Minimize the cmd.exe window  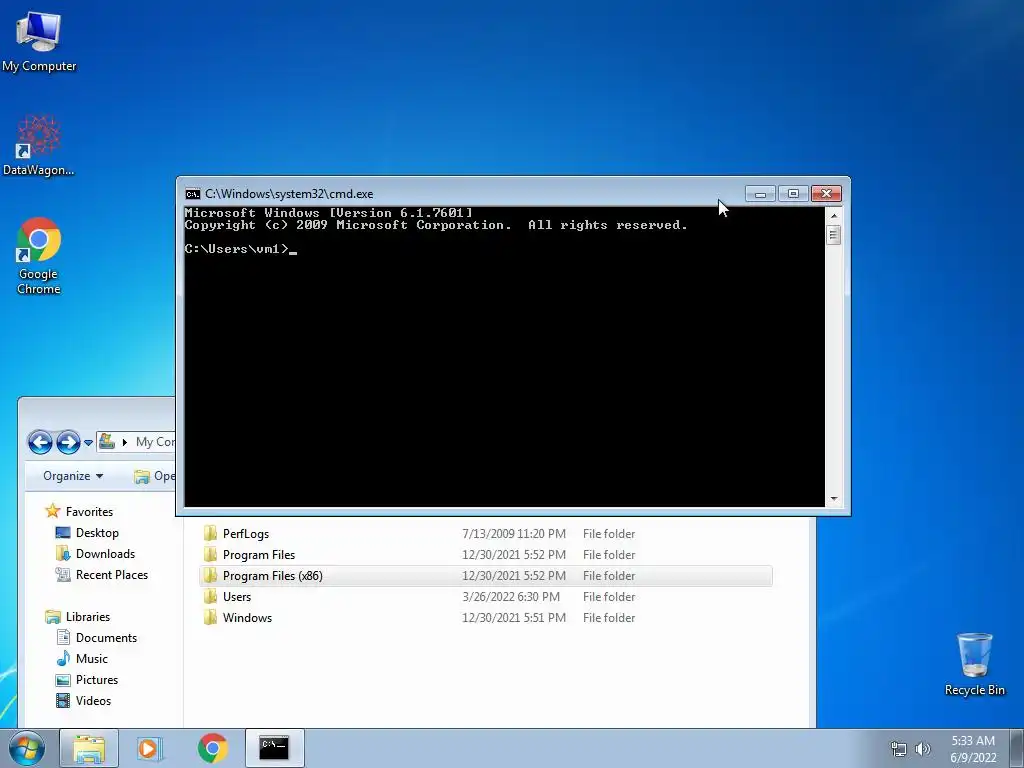pos(760,194)
